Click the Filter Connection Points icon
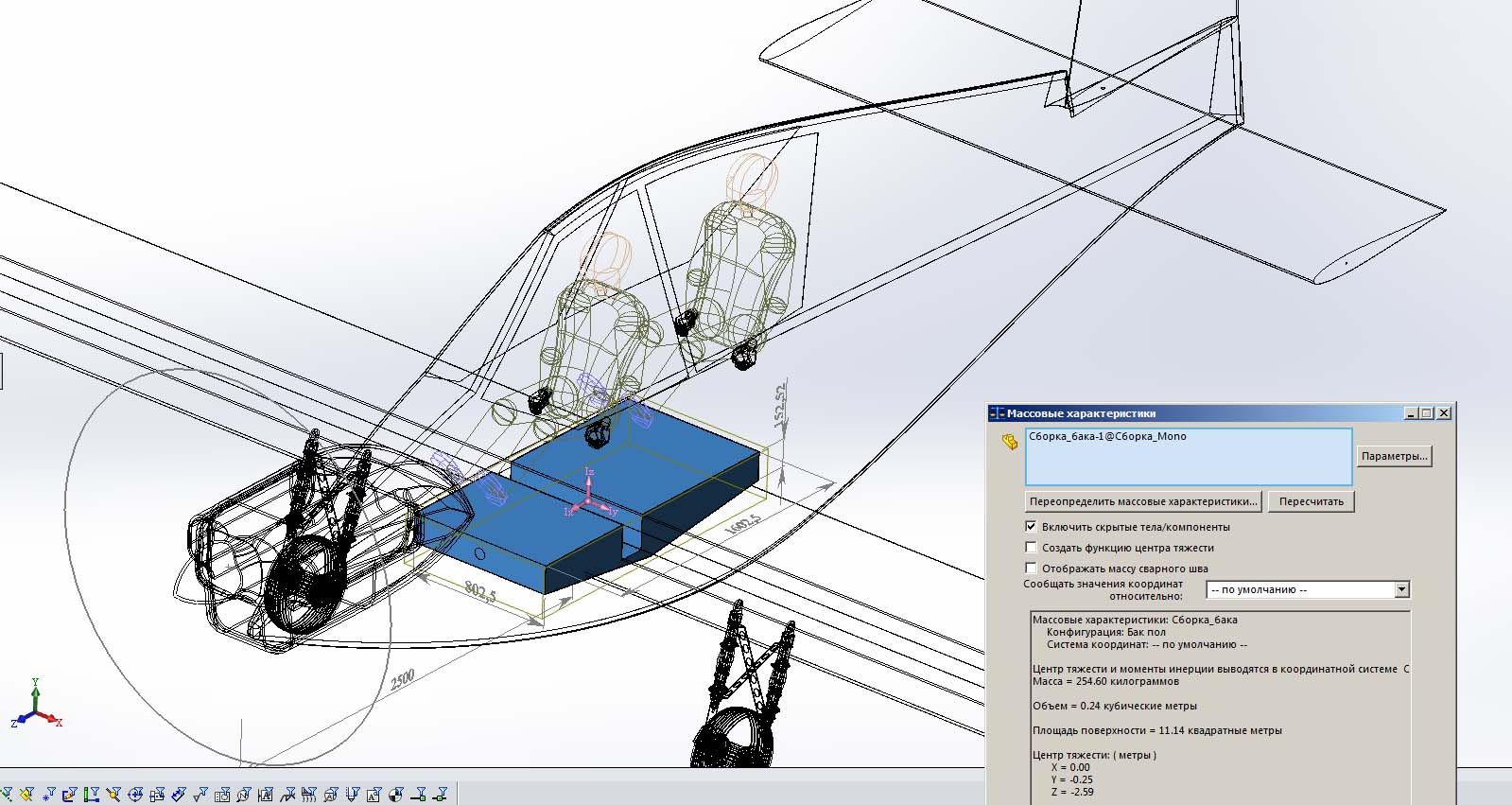 point(418,794)
